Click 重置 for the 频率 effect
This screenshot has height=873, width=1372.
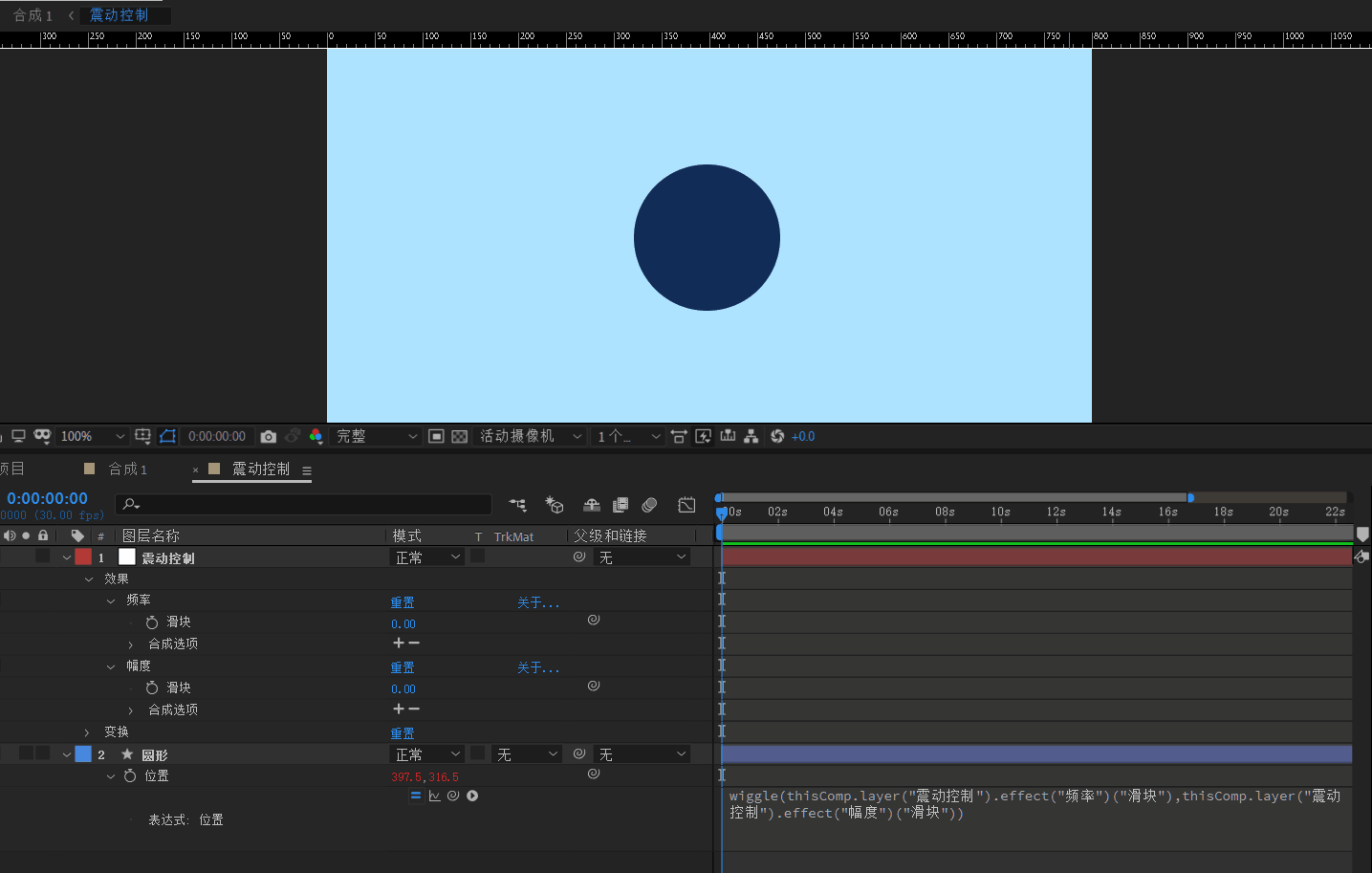[x=403, y=602]
